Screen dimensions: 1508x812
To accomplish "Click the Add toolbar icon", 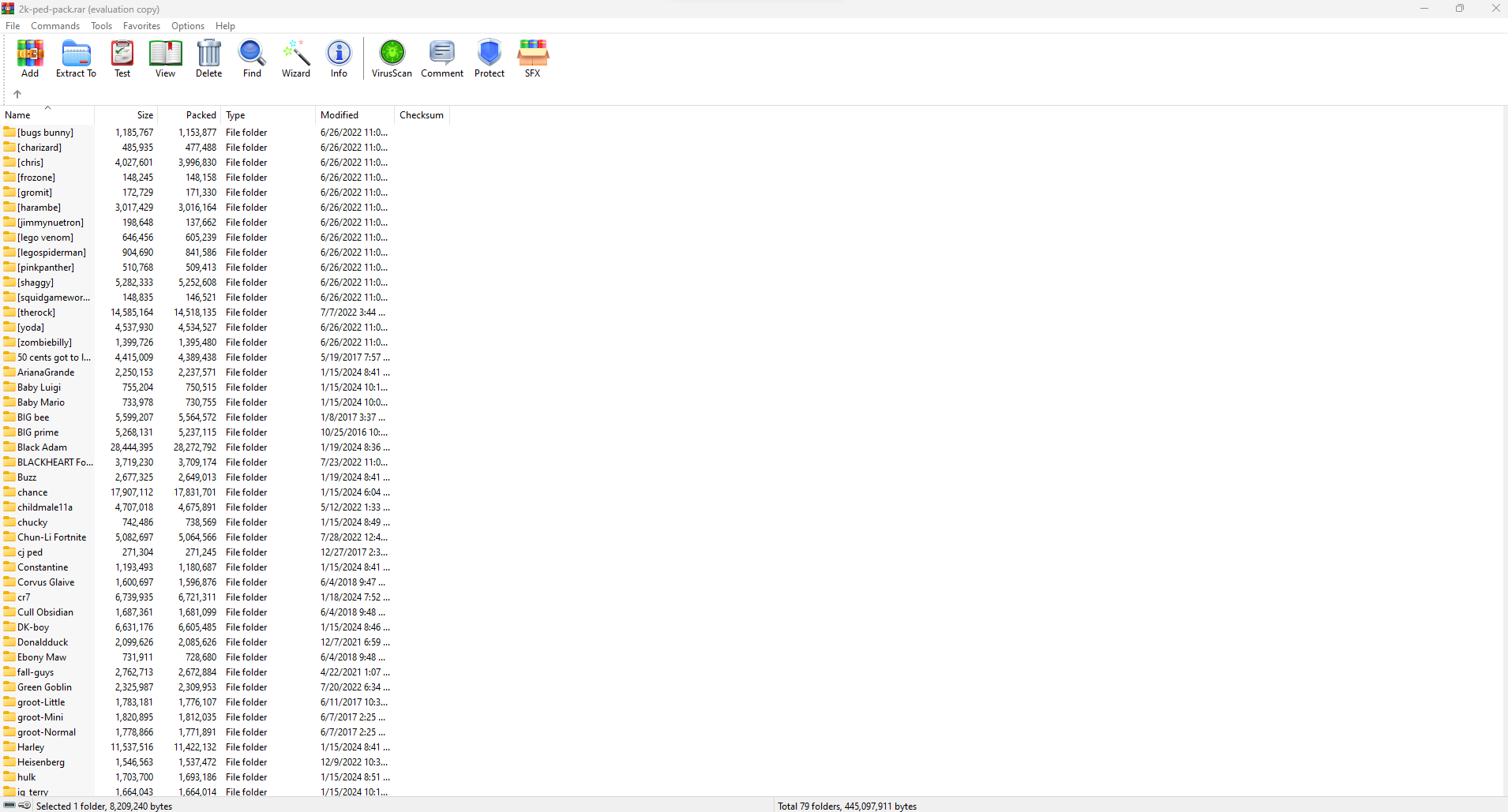I will (30, 58).
